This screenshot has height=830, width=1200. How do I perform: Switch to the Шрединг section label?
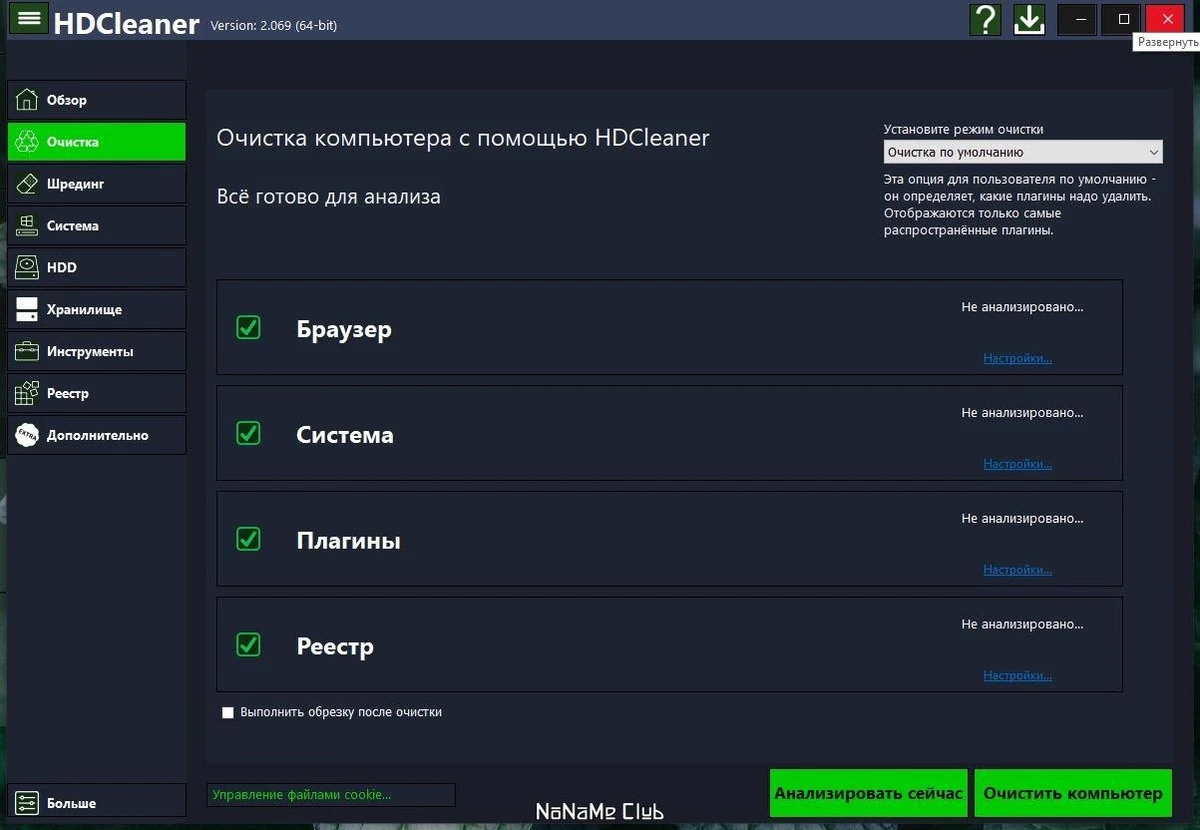[x=76, y=184]
